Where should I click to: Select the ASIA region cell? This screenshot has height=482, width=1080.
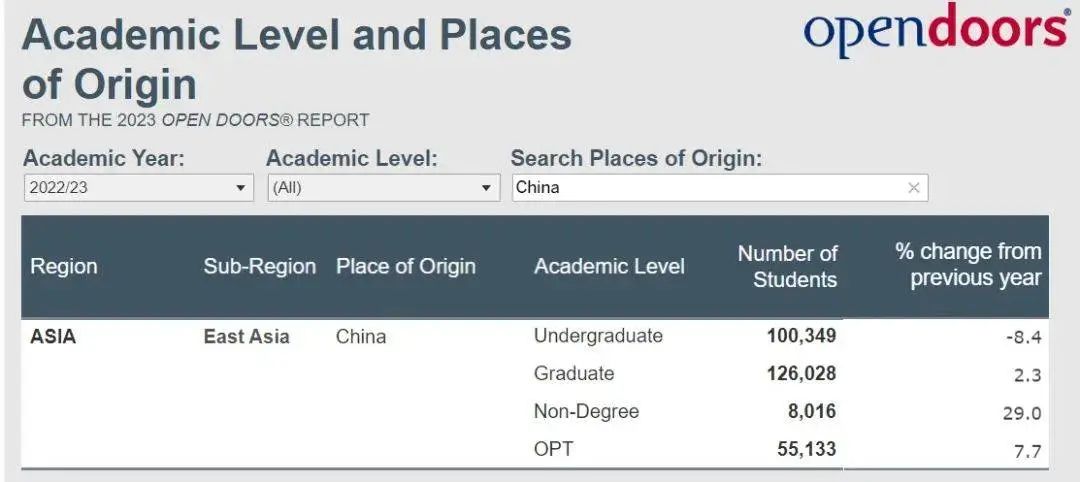pyautogui.click(x=53, y=337)
